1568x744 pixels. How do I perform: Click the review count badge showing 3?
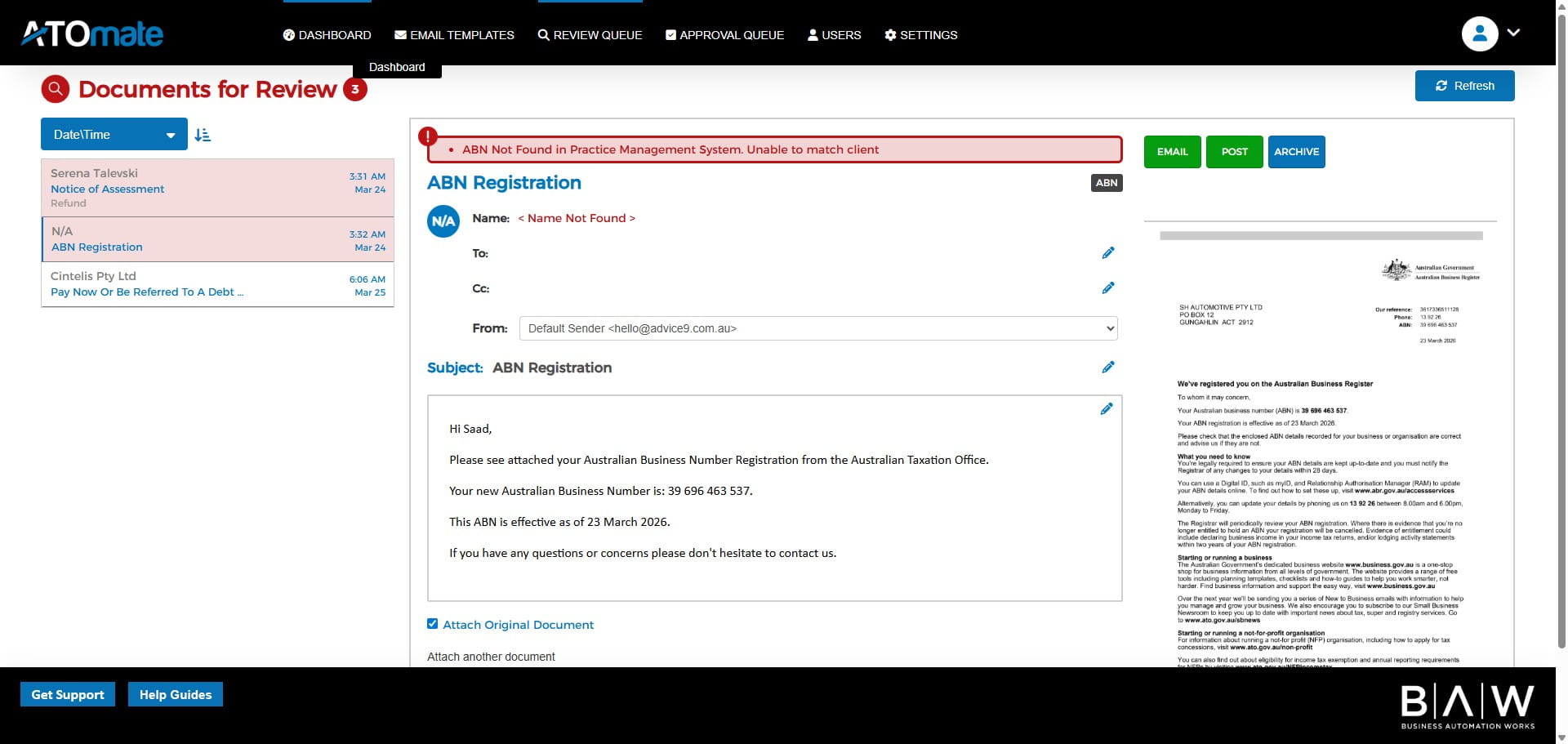pos(354,89)
